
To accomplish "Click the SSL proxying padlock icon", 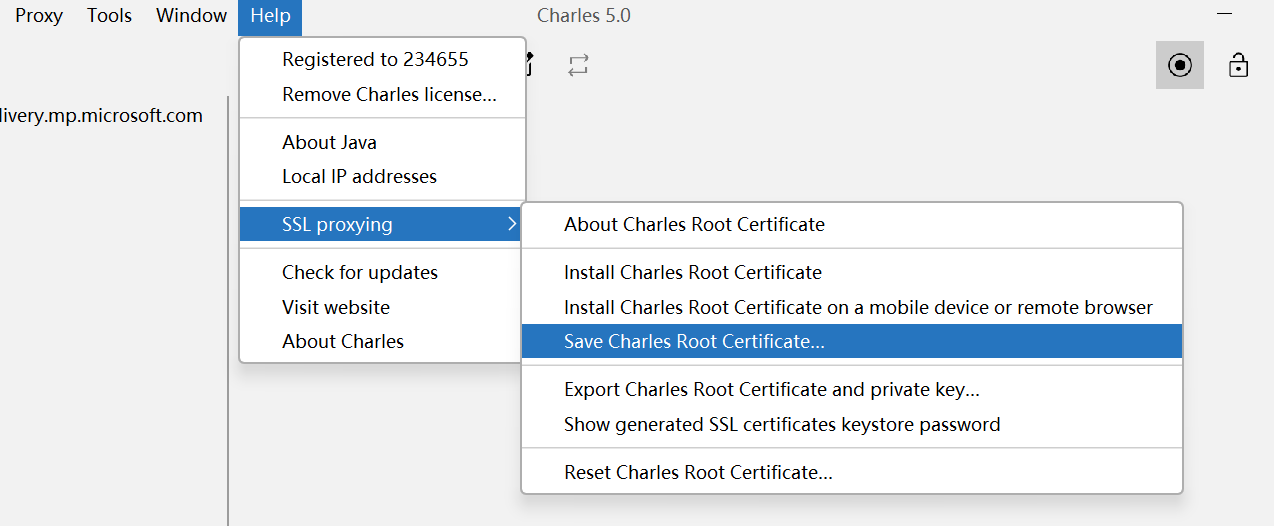I will click(1239, 65).
